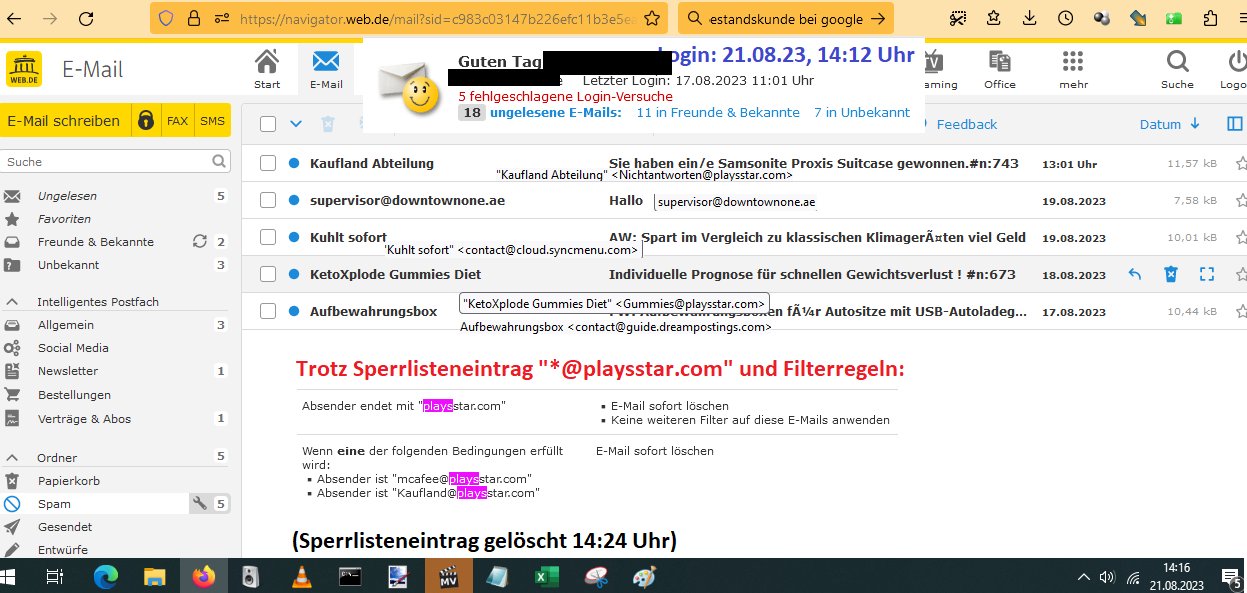Image resolution: width=1247 pixels, height=593 pixels.
Task: Click the browser reload button
Action: (87, 18)
